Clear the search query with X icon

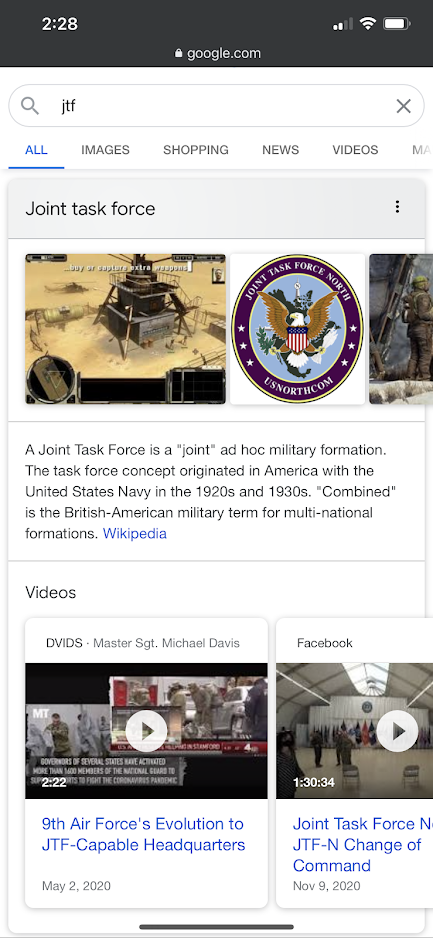[404, 106]
